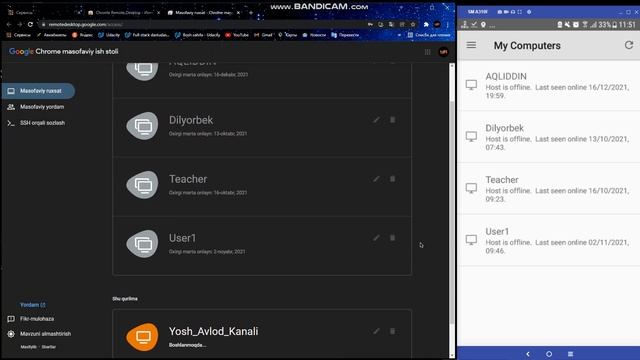The width and height of the screenshot is (640, 360).
Task: Open the Google account avatar on the page
Action: pos(443,52)
